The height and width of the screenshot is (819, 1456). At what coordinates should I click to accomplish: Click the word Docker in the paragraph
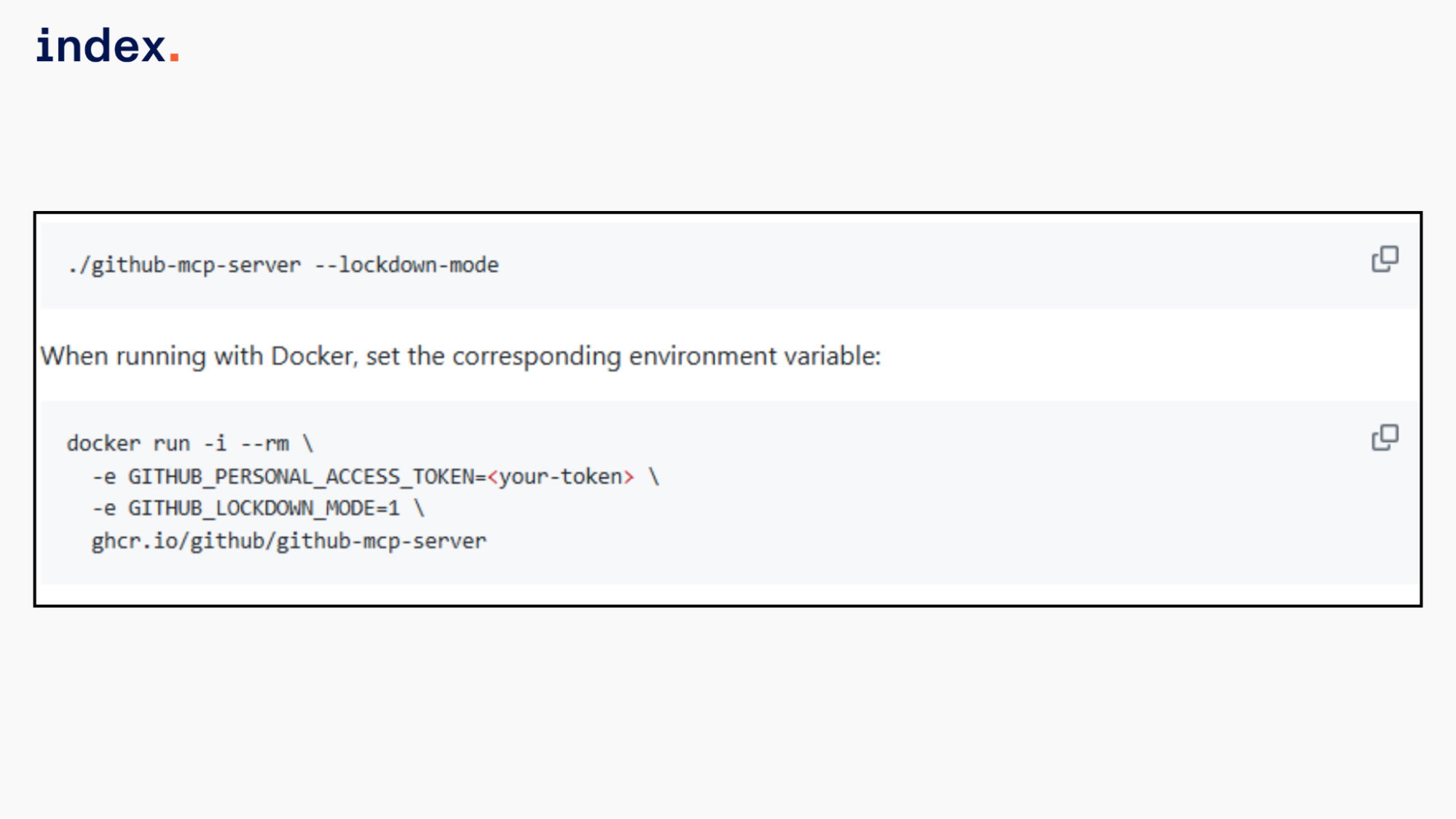312,356
